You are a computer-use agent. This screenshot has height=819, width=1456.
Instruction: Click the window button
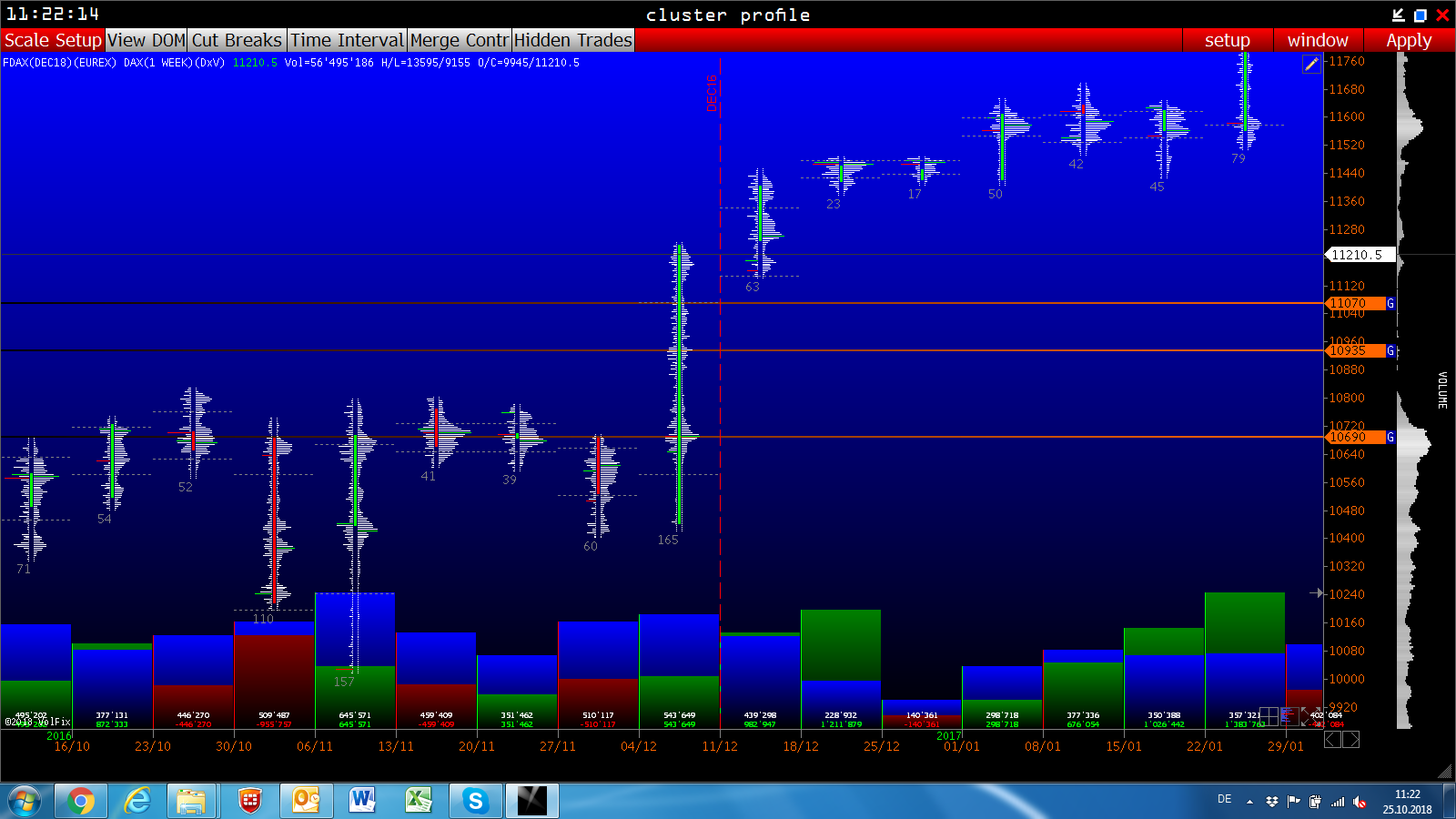(x=1318, y=40)
